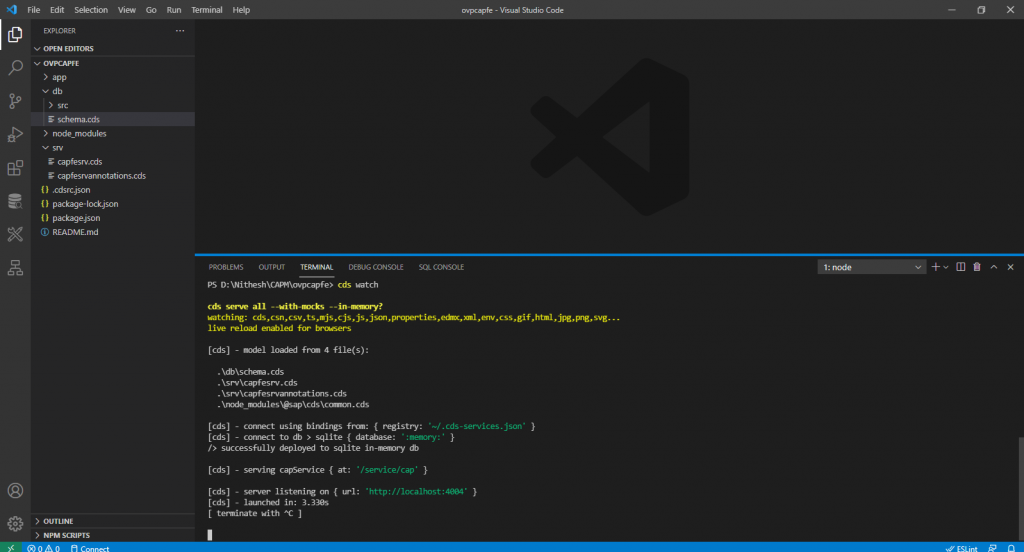Open the Accounts icon

tap(15, 491)
